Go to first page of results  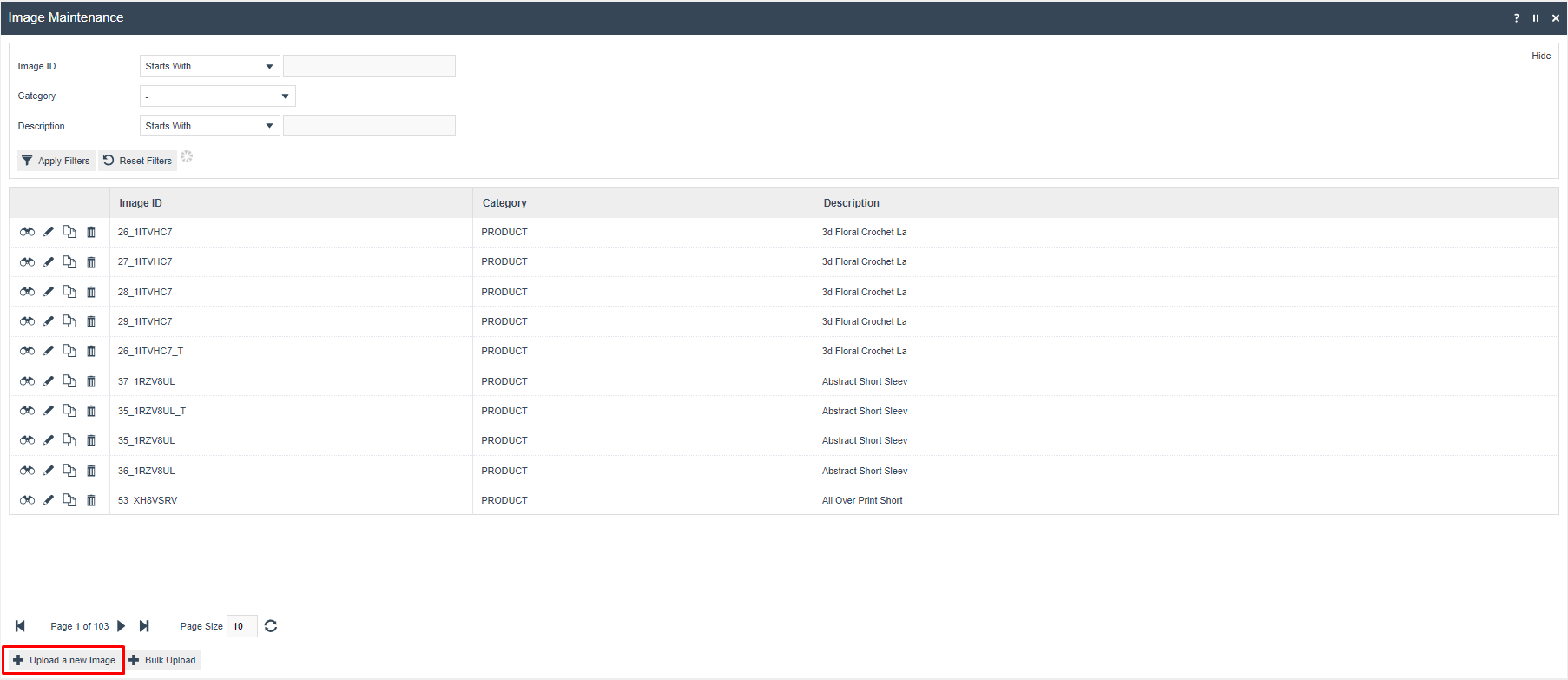(x=20, y=626)
